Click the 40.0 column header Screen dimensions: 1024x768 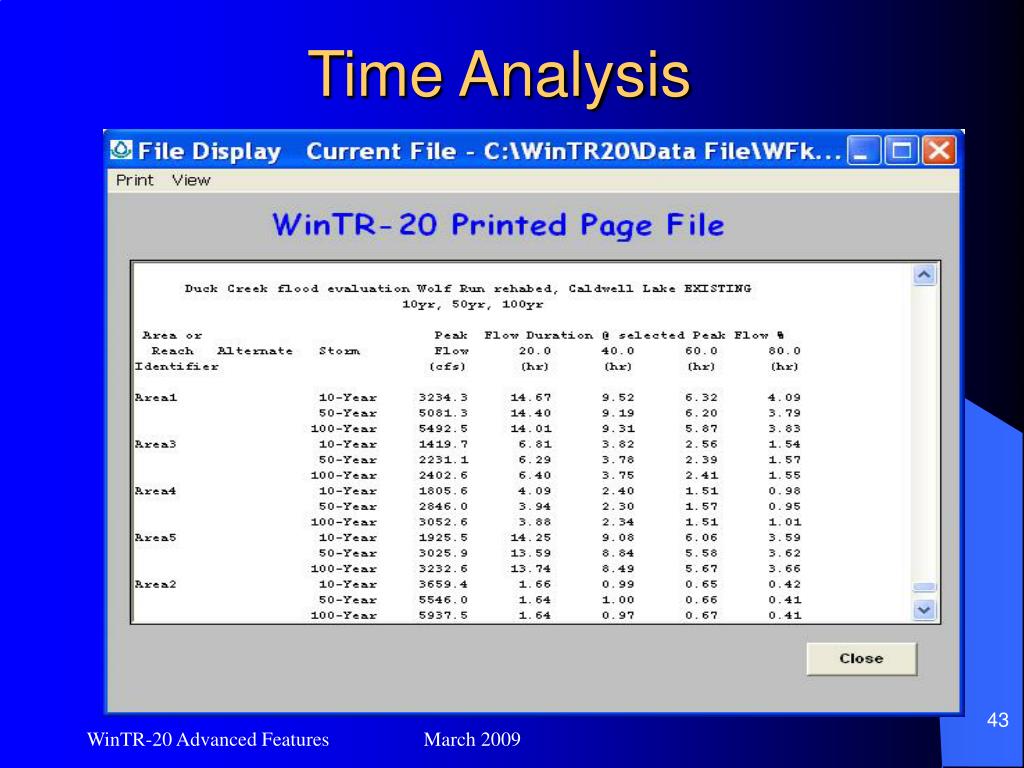click(x=618, y=351)
